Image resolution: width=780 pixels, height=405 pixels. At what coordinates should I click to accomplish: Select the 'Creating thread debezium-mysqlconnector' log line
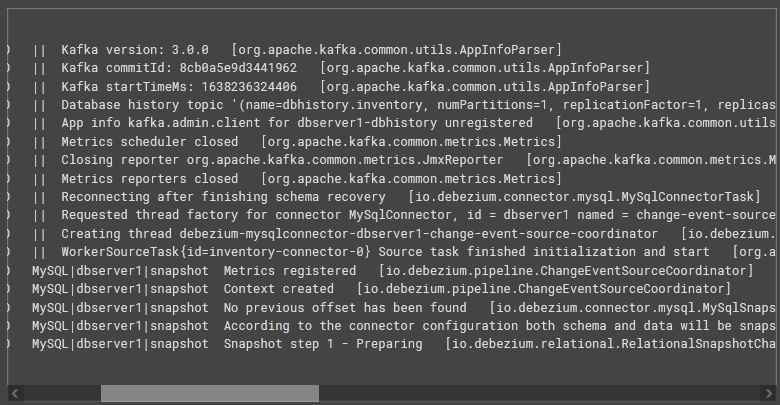coord(403,234)
